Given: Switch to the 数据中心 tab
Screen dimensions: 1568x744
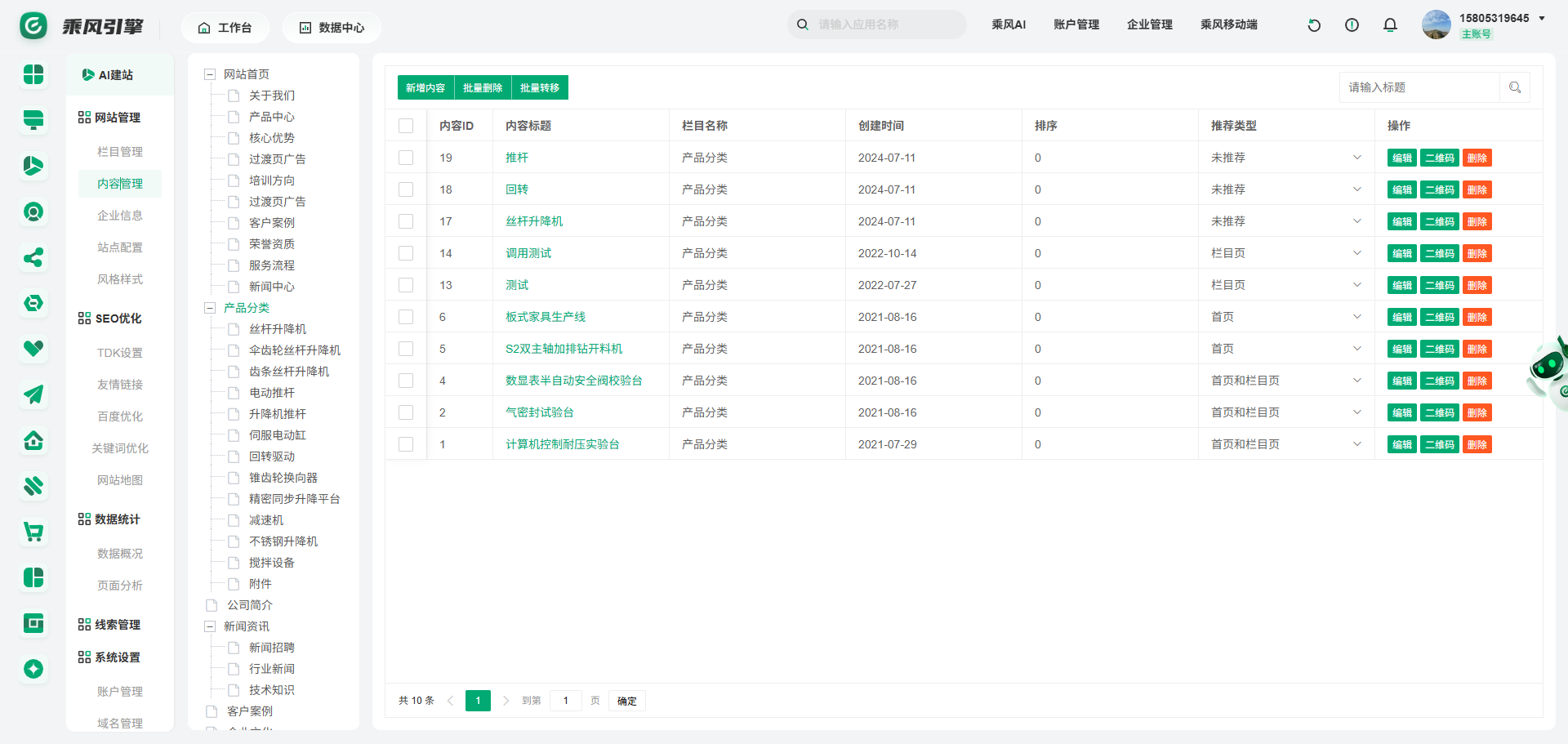Looking at the screenshot, I should coord(332,28).
